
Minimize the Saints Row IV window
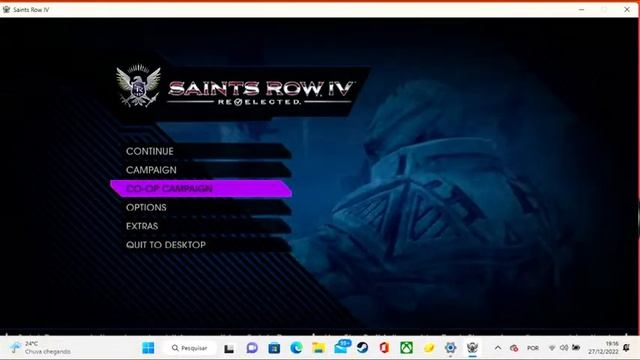pyautogui.click(x=581, y=9)
